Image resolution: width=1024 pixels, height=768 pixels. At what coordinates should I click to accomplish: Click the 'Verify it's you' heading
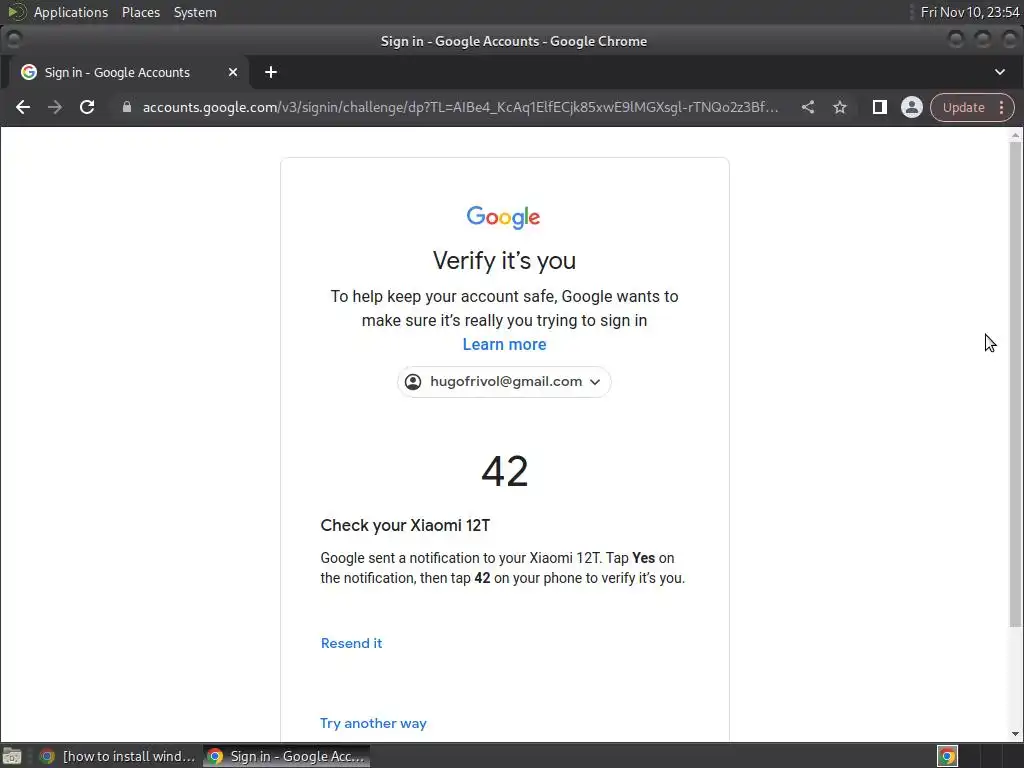pos(504,261)
